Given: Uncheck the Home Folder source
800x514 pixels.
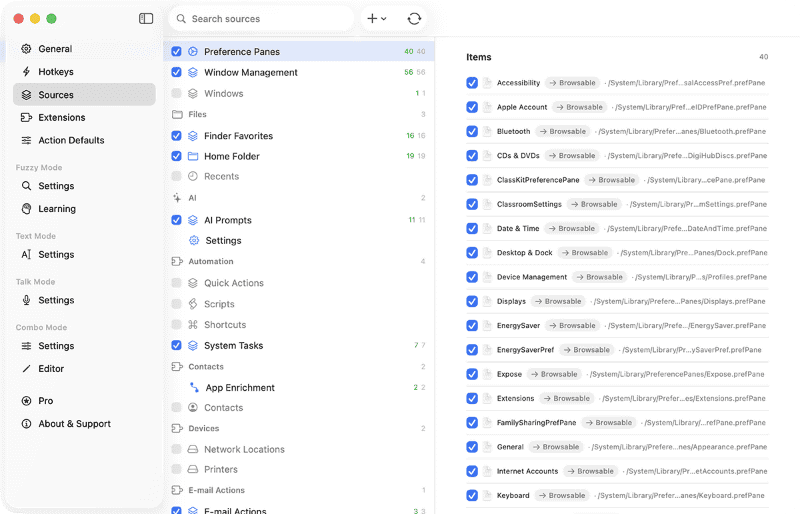Looking at the screenshot, I should pos(177,156).
